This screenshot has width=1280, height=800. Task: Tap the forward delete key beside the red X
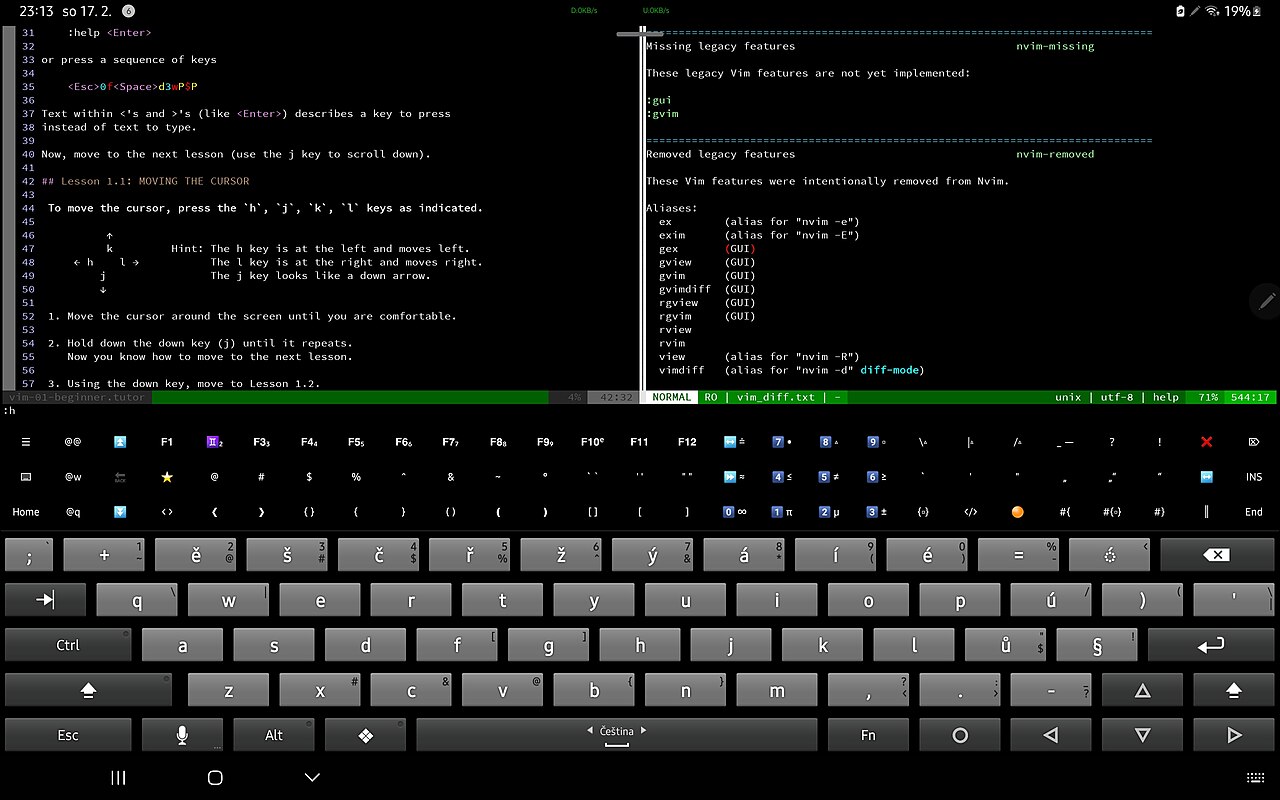(x=1254, y=442)
